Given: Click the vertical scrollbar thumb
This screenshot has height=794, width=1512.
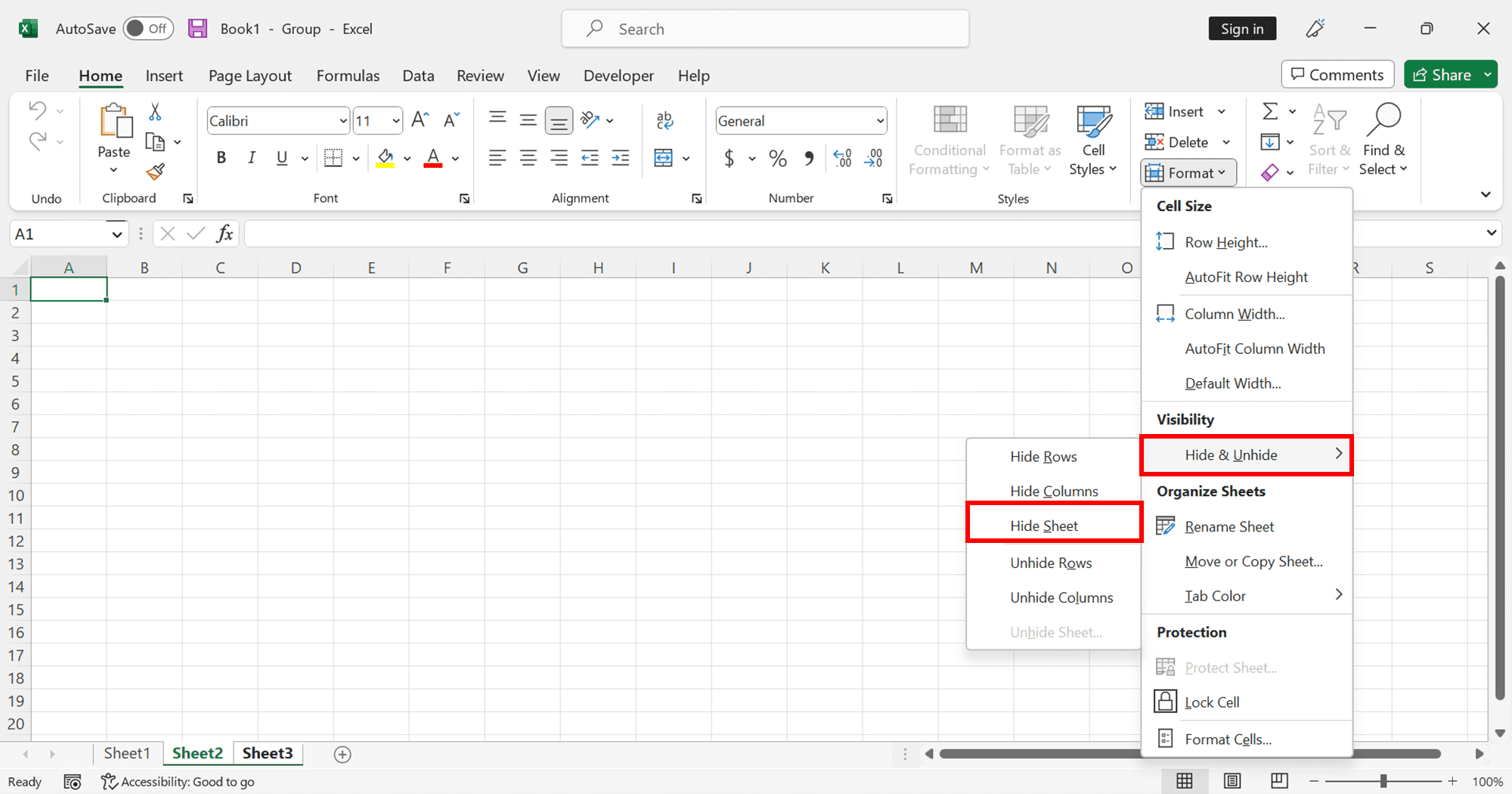Looking at the screenshot, I should pyautogui.click(x=1500, y=488).
